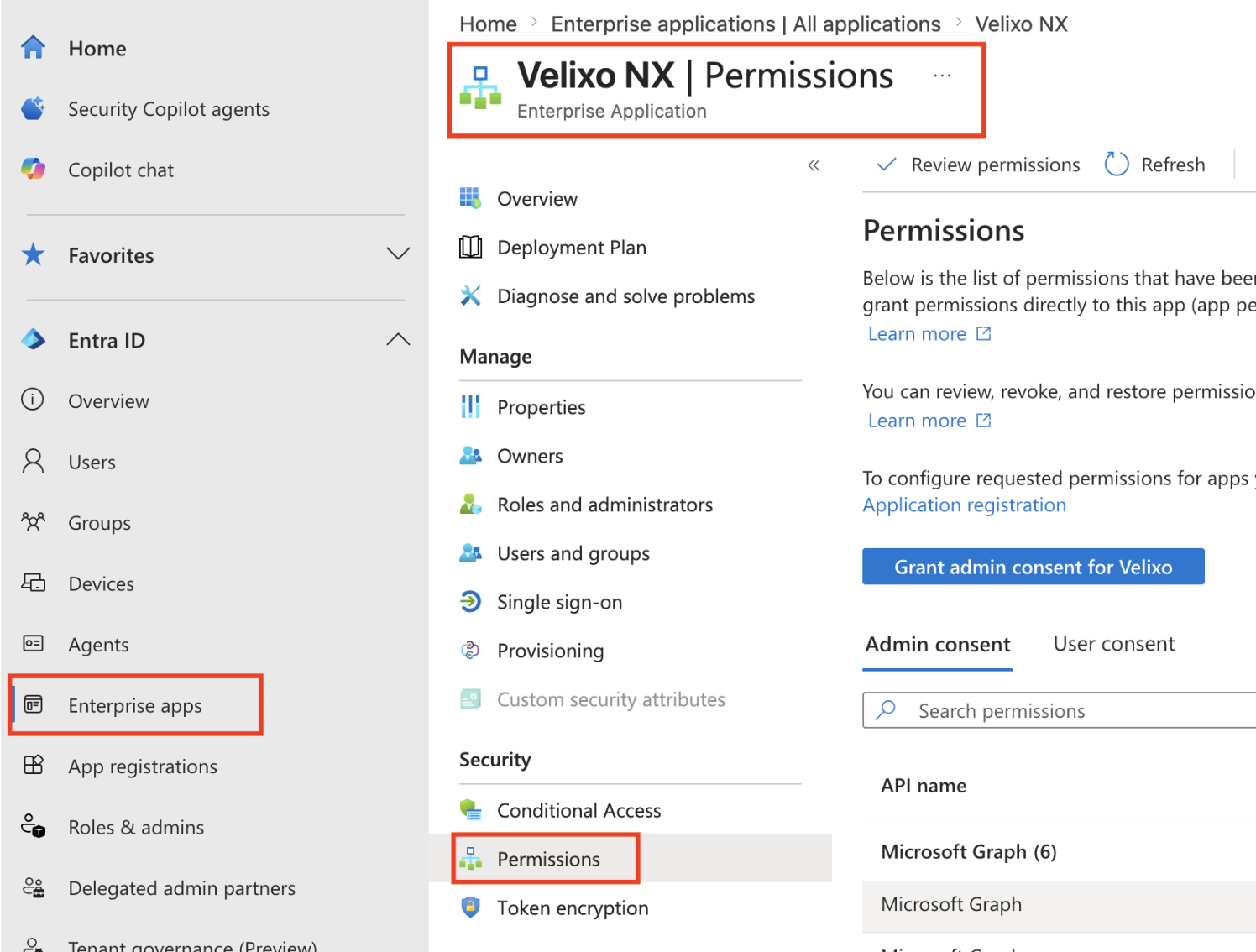Open the Application registration link
This screenshot has height=952, width=1256.
pos(964,505)
